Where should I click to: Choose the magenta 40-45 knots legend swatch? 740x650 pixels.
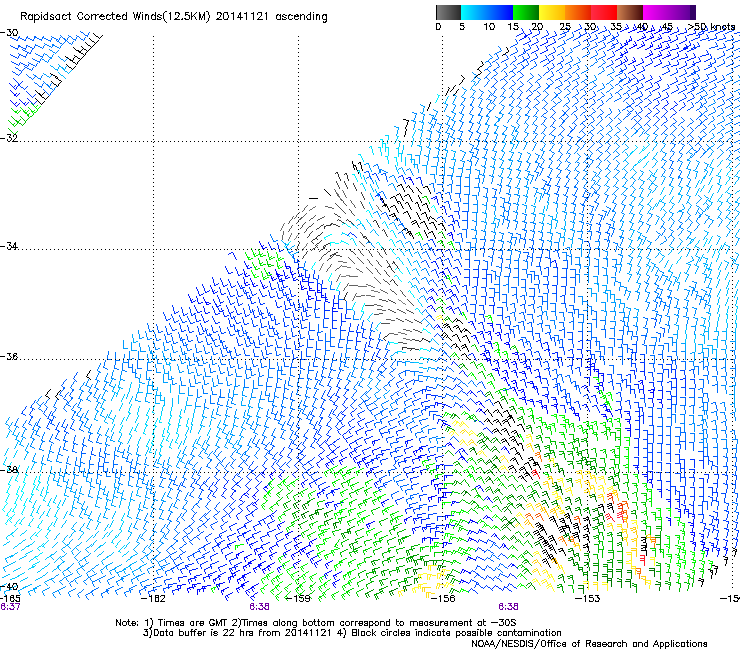point(656,12)
